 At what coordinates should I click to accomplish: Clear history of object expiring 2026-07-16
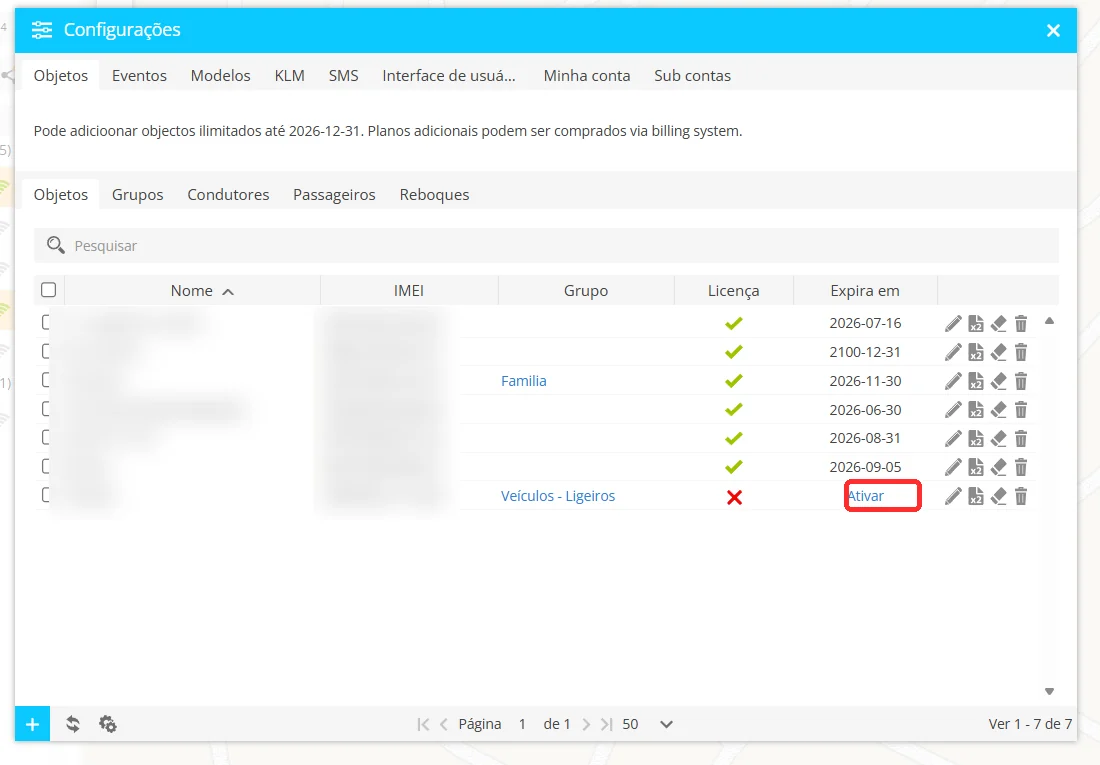pyautogui.click(x=998, y=324)
